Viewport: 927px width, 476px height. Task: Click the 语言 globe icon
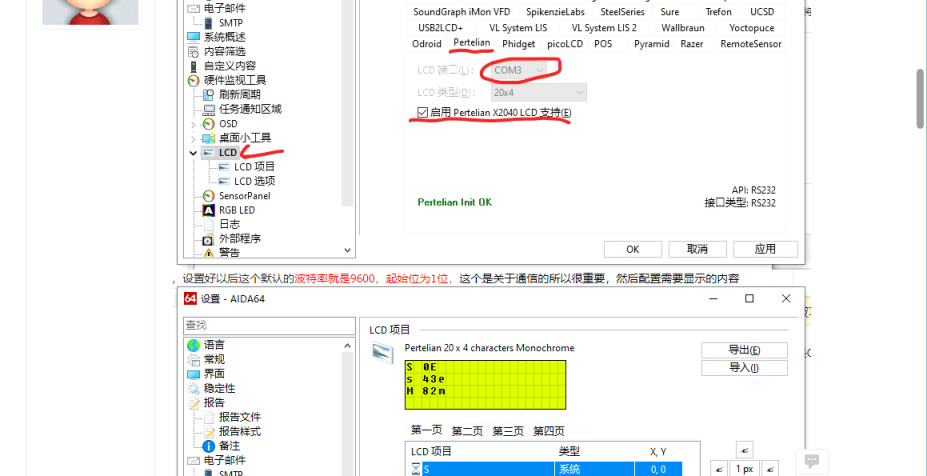[193, 345]
